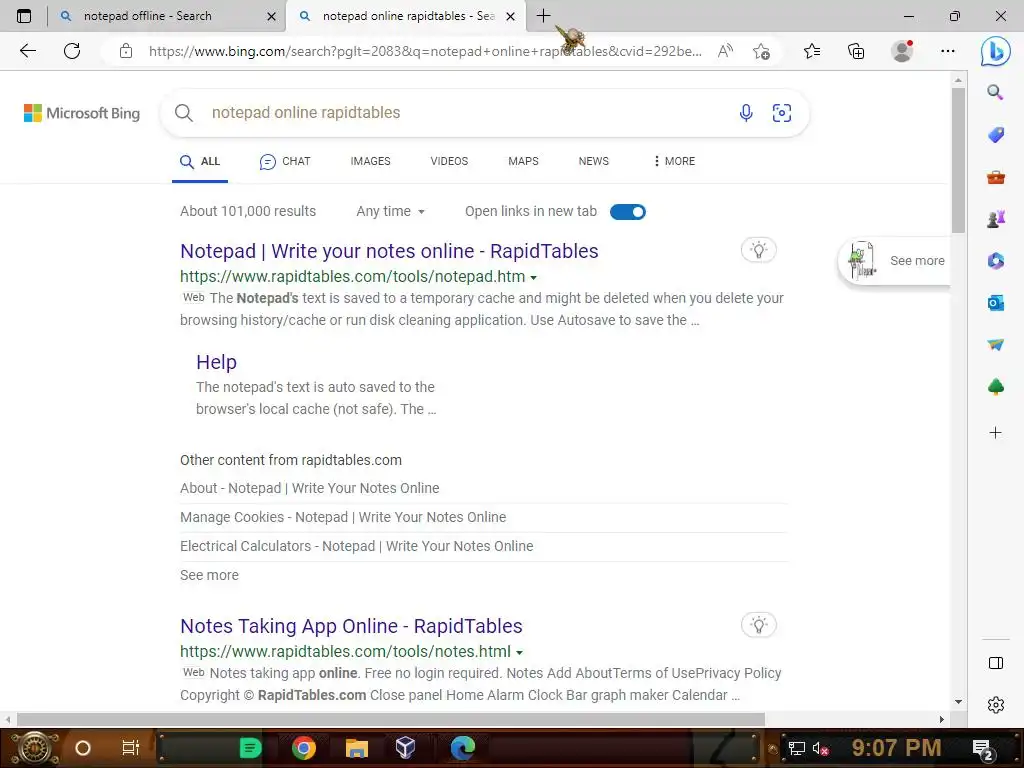Open the sidebar Games chess icon
The height and width of the screenshot is (768, 1024).
(995, 219)
